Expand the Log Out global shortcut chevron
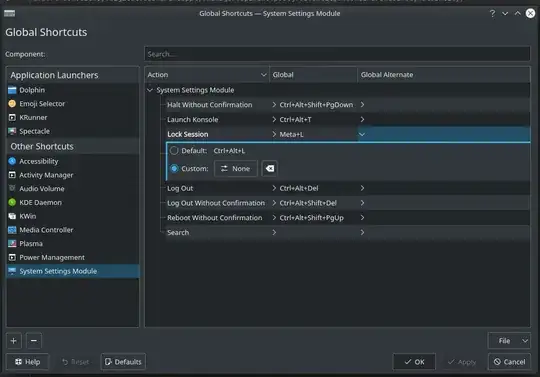This screenshot has height=377, width=540. pyautogui.click(x=274, y=188)
